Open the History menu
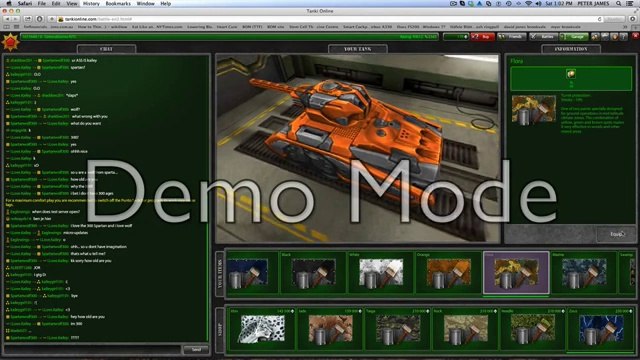640x360 pixels. coord(91,4)
